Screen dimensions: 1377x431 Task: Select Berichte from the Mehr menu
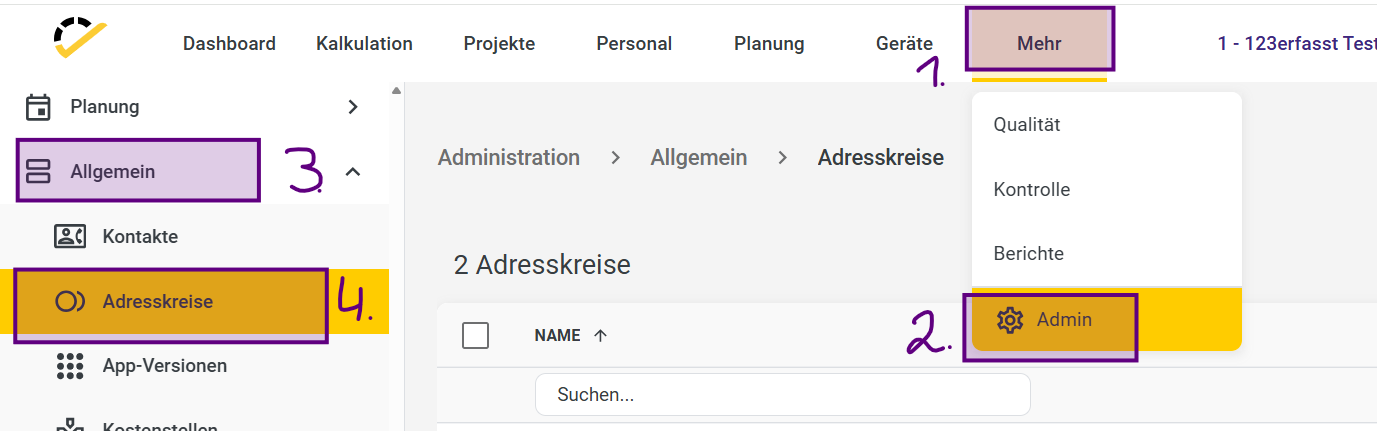click(1028, 254)
